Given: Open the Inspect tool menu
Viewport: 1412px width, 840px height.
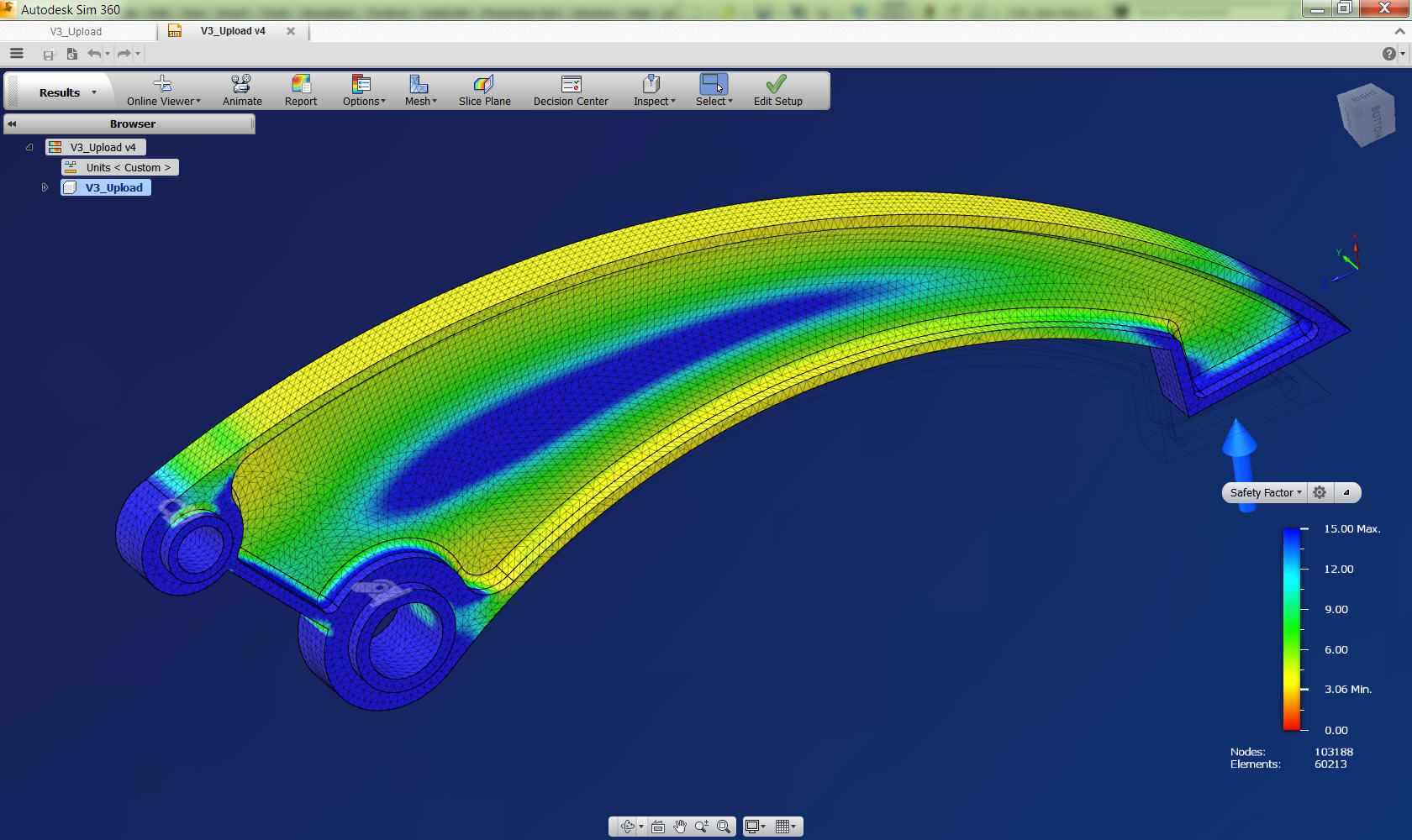Looking at the screenshot, I should [654, 91].
